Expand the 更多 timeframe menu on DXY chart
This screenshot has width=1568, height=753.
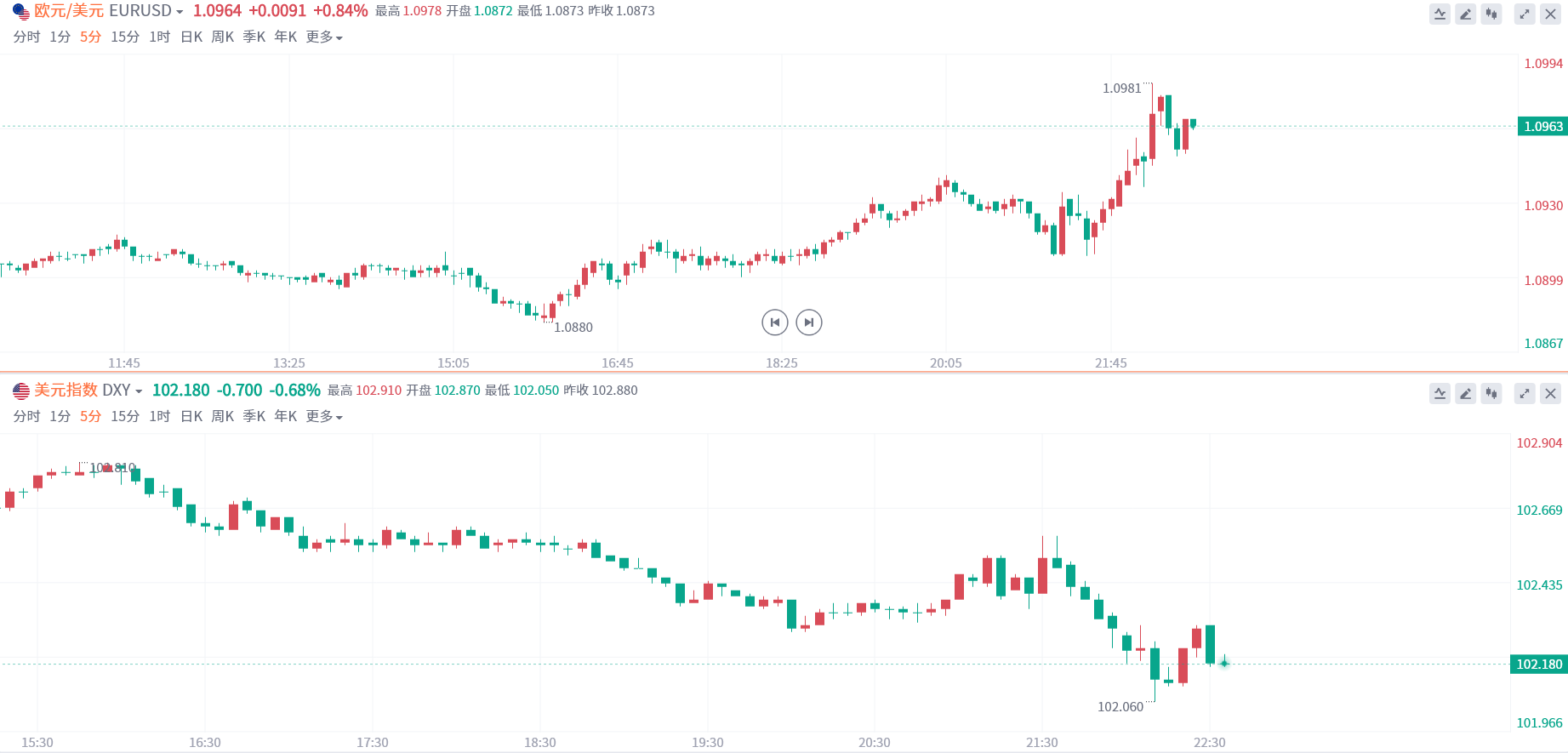pyautogui.click(x=323, y=417)
